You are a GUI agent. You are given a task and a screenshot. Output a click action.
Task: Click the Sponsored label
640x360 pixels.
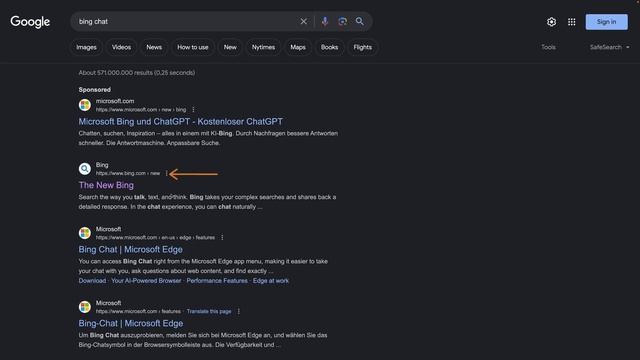[94, 89]
